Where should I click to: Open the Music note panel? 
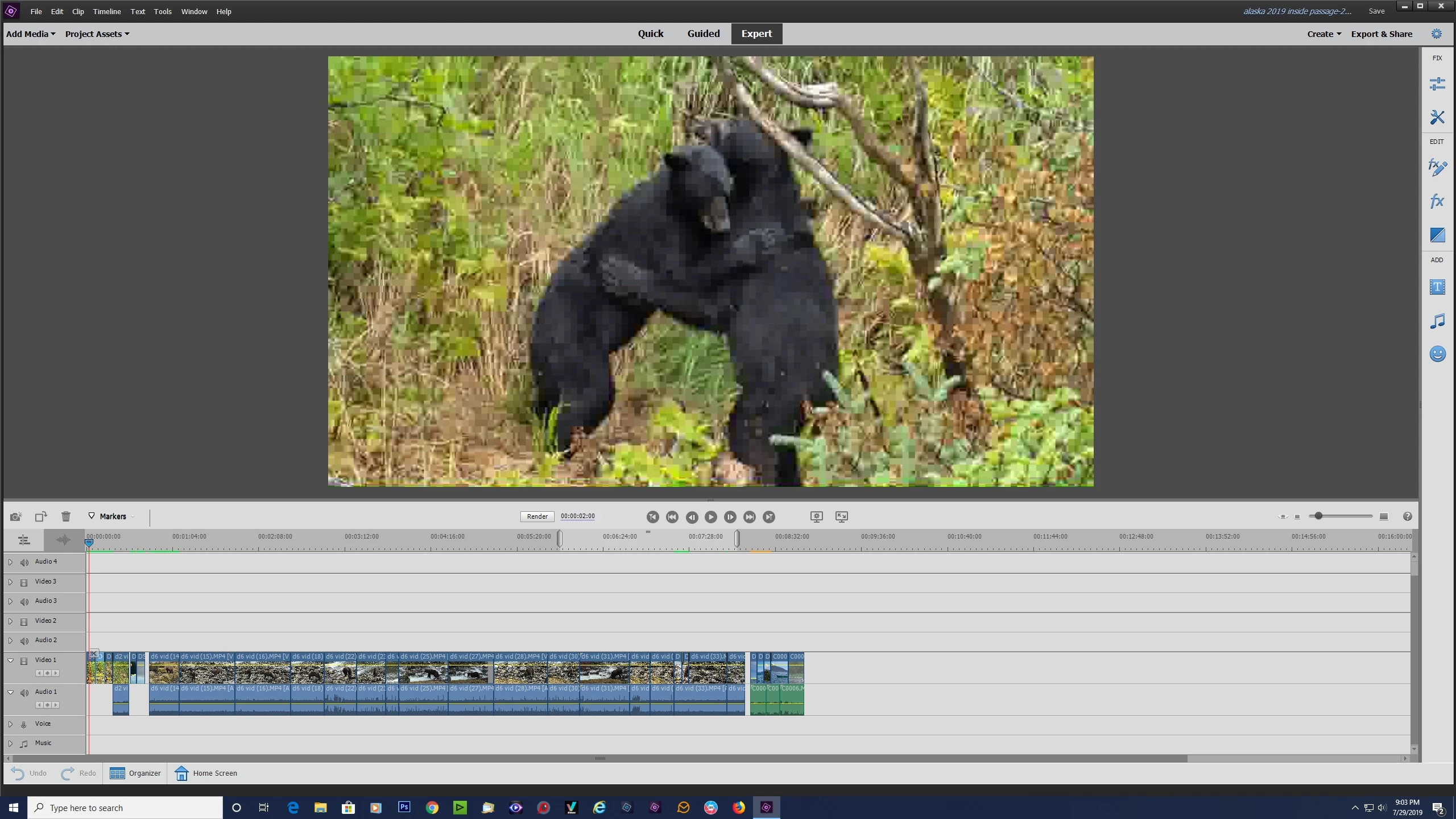click(1437, 321)
